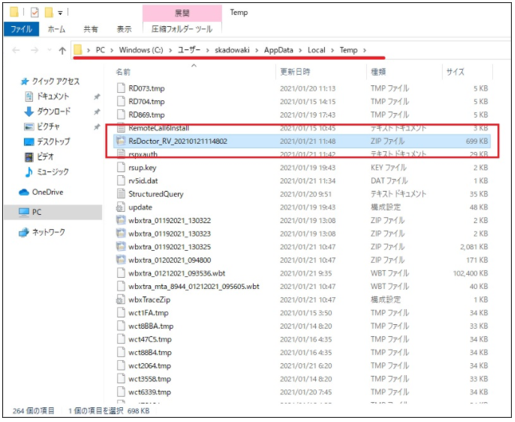The image size is (515, 422).
Task: Click the Local segment in address bar
Action: point(316,50)
